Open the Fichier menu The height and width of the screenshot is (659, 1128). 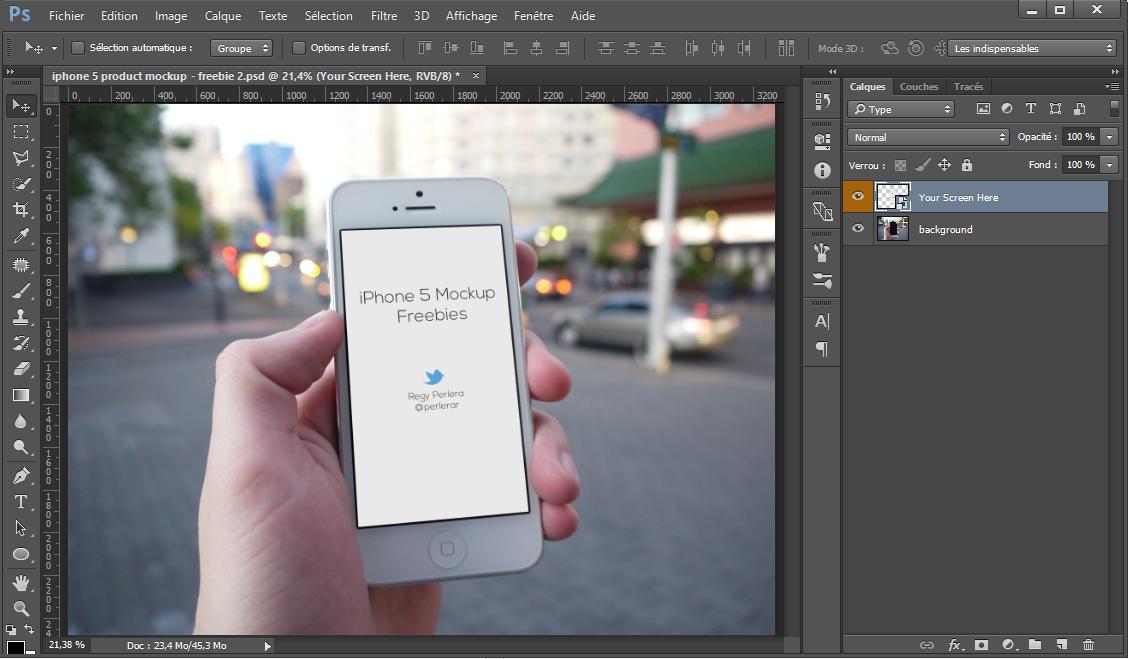pyautogui.click(x=66, y=15)
